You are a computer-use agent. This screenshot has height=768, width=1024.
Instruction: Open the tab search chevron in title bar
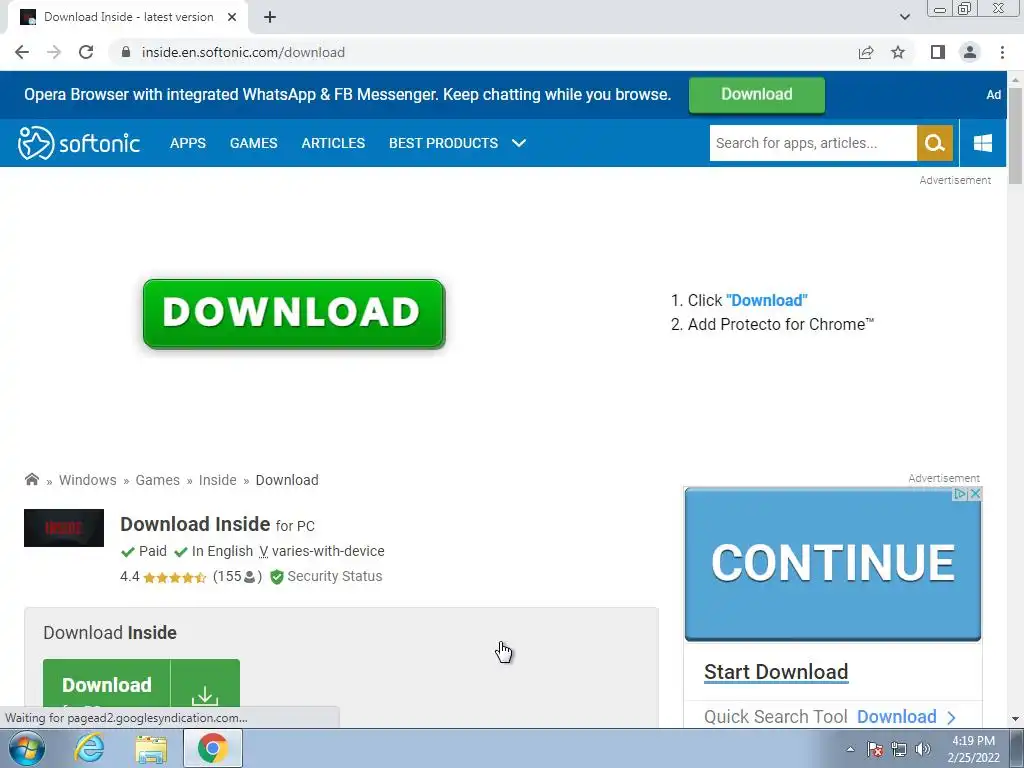pos(904,17)
